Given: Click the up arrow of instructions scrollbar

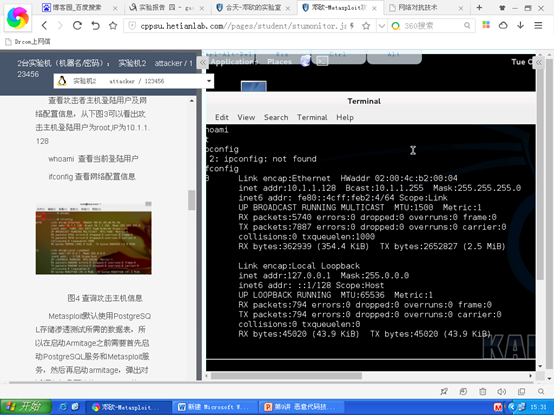Looking at the screenshot, I should tap(191, 101).
